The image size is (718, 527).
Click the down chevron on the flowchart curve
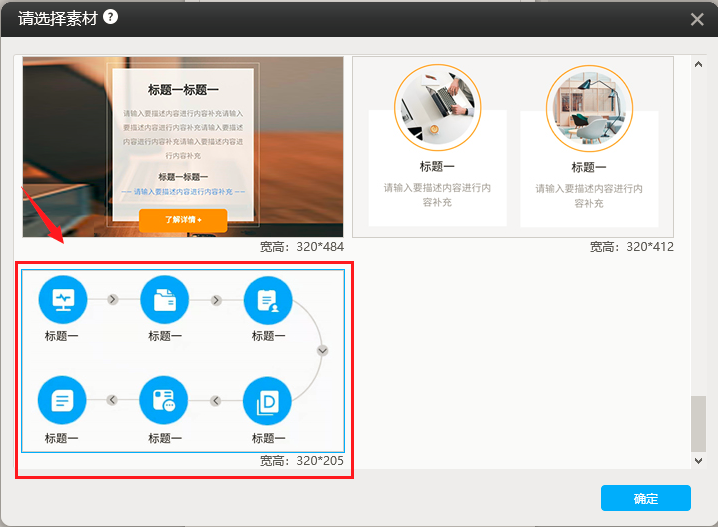[x=322, y=350]
